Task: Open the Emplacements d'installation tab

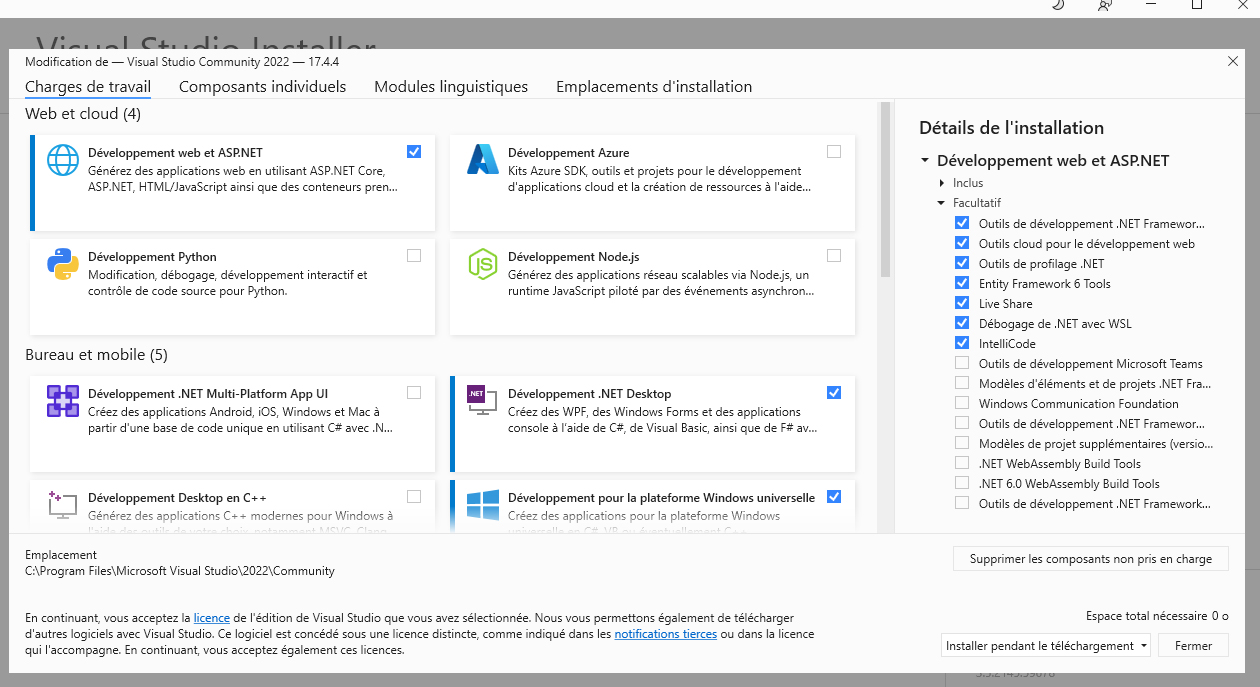Action: pyautogui.click(x=654, y=87)
